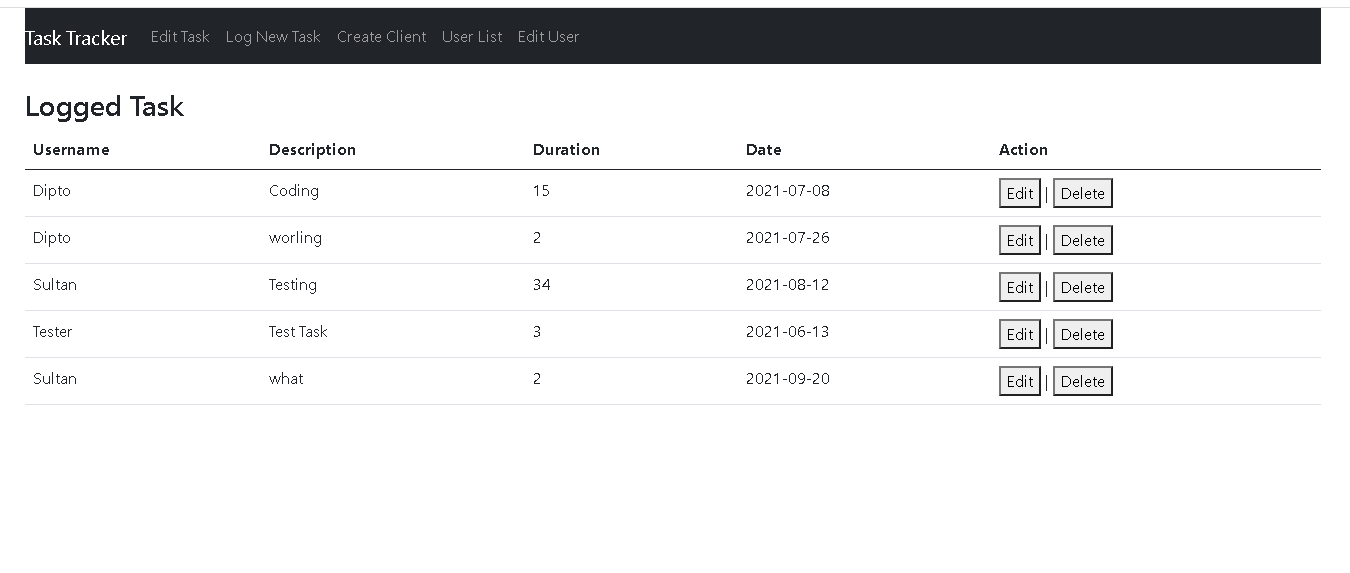Edit the Test Task row by Tester
1350x573 pixels.
coord(1020,334)
